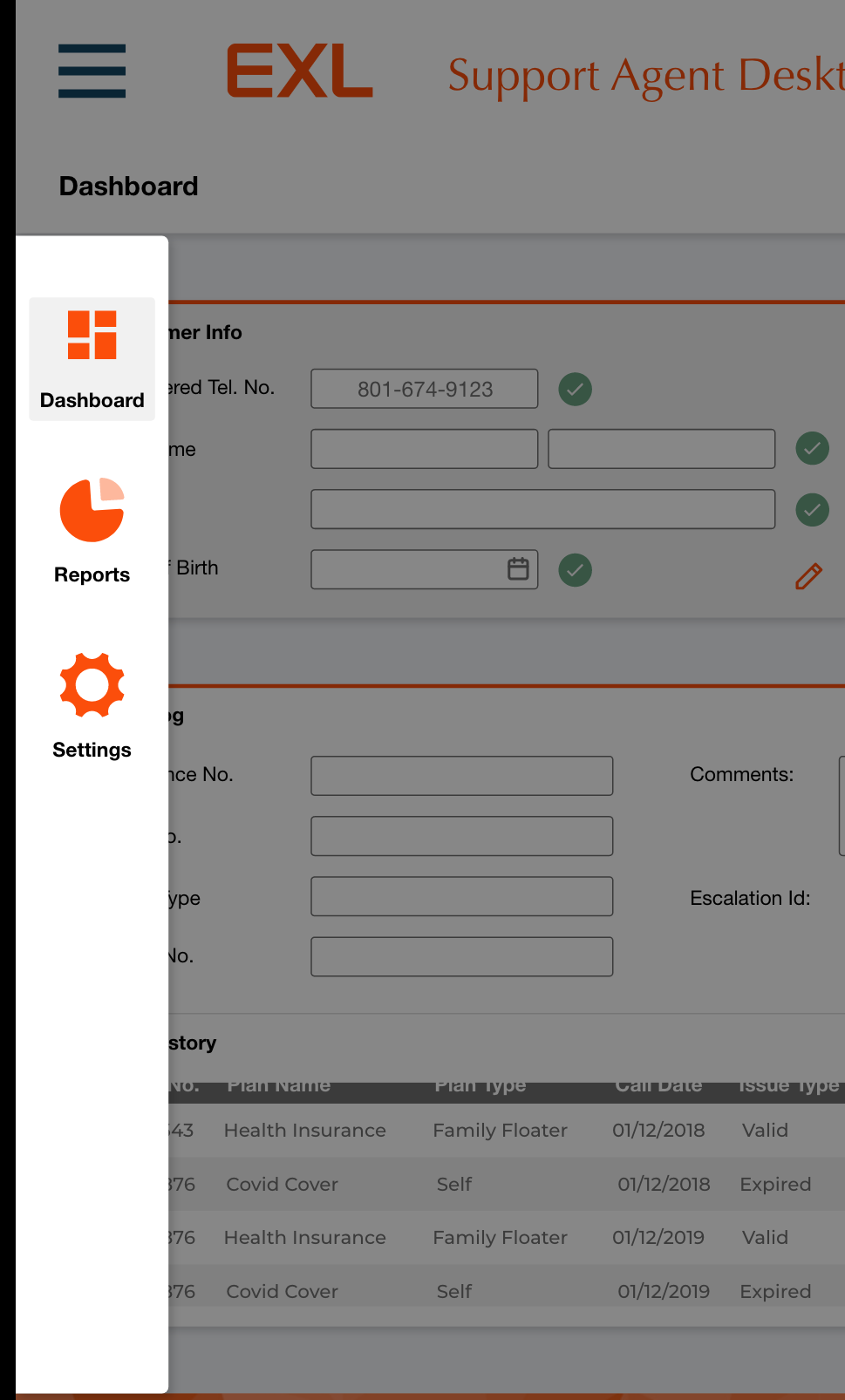845x1400 pixels.
Task: Click the Plan Type column header
Action: 480,1086
